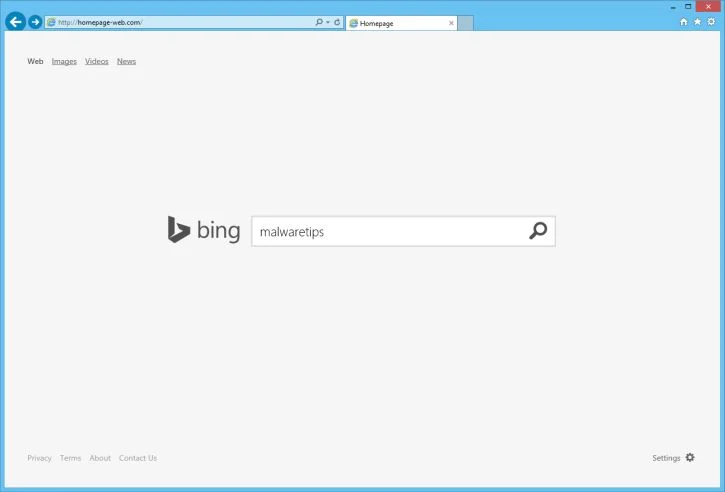Close the Homepage tab
Image resolution: width=725 pixels, height=492 pixels.
pyautogui.click(x=451, y=23)
